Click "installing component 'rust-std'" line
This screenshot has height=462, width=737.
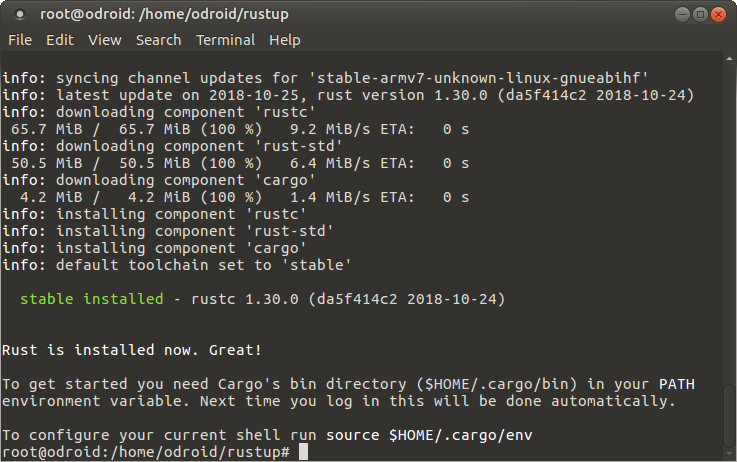click(168, 231)
